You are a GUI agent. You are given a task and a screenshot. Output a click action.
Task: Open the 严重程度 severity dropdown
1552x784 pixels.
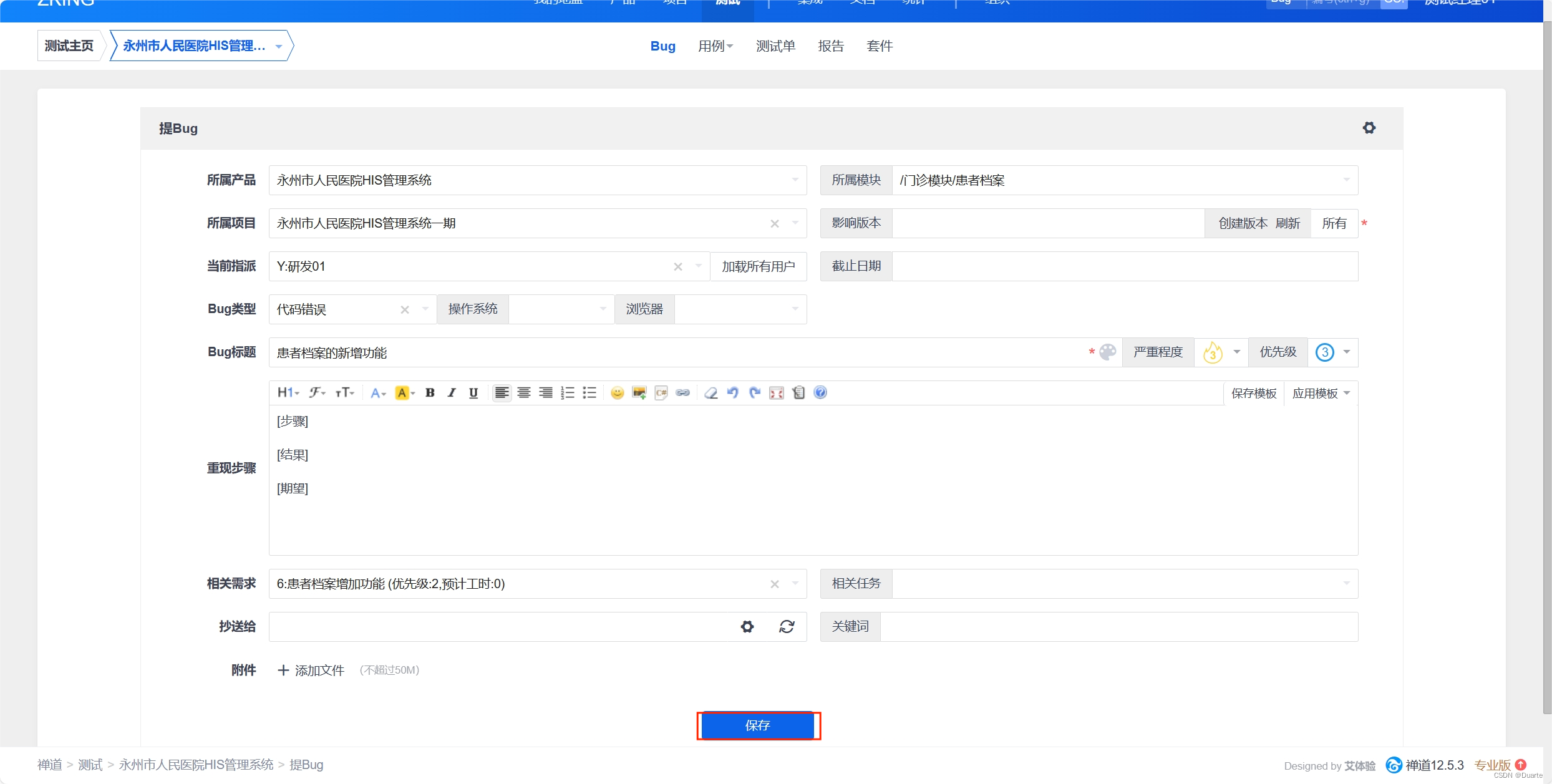click(x=1221, y=352)
